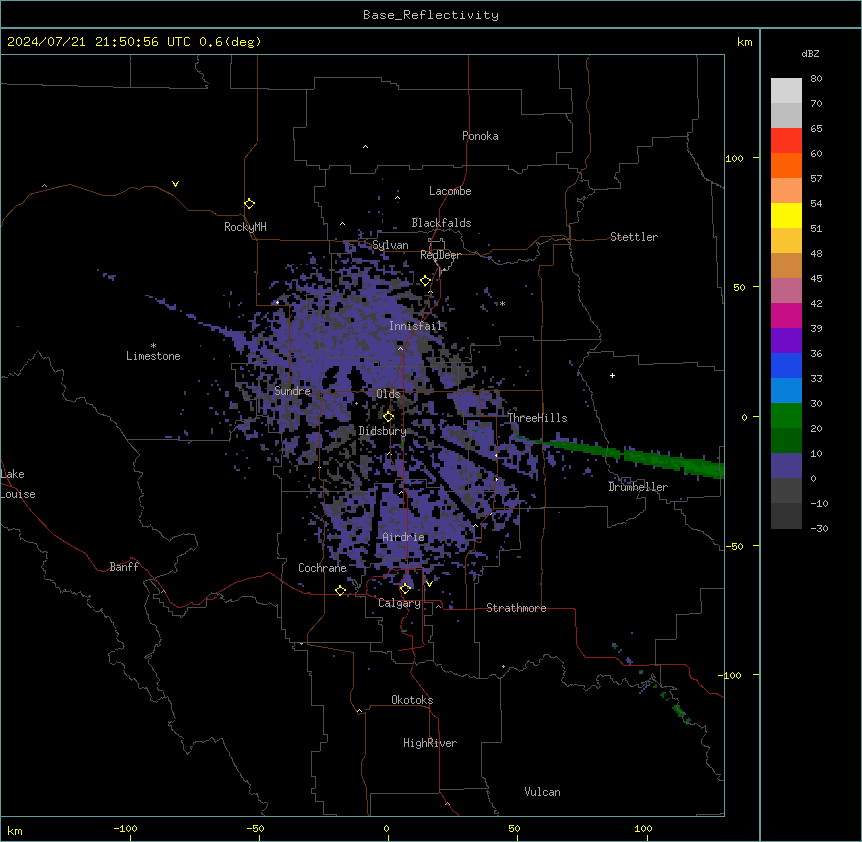Click the ThreeHills city label
Screen dimensions: 862x842
coord(537,418)
